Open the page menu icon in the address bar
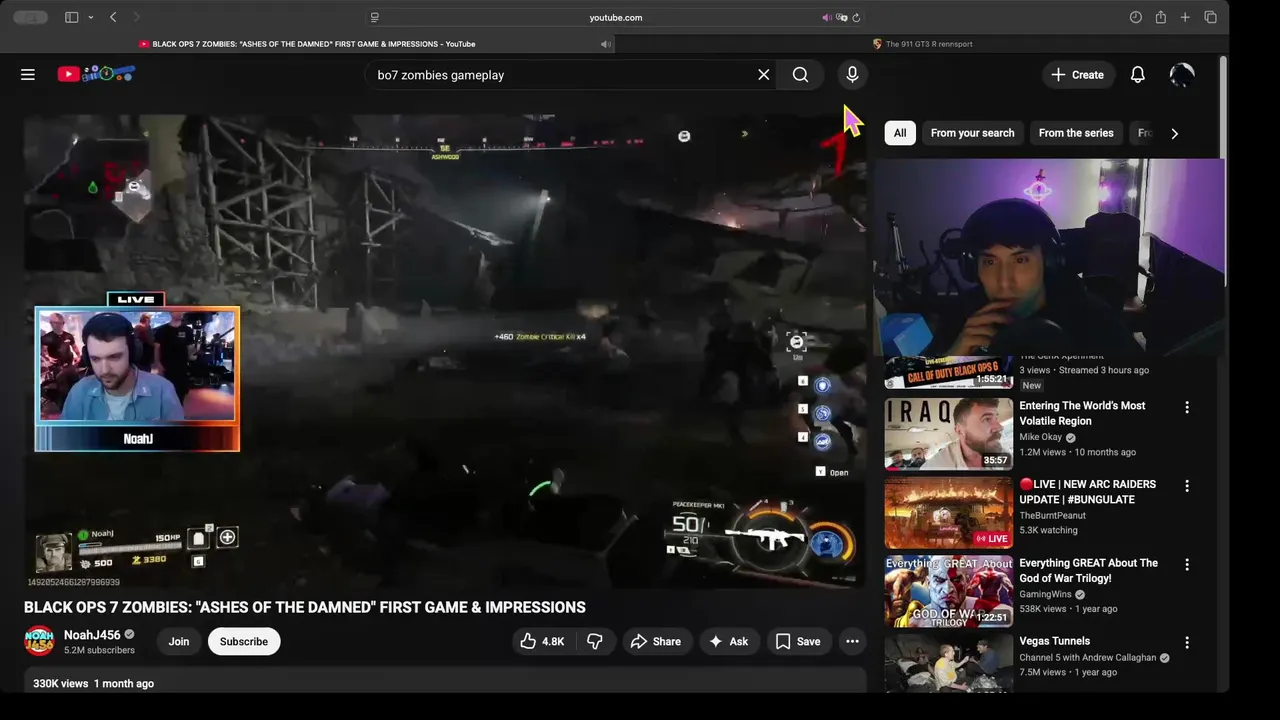Image resolution: width=1280 pixels, height=720 pixels. click(x=375, y=17)
